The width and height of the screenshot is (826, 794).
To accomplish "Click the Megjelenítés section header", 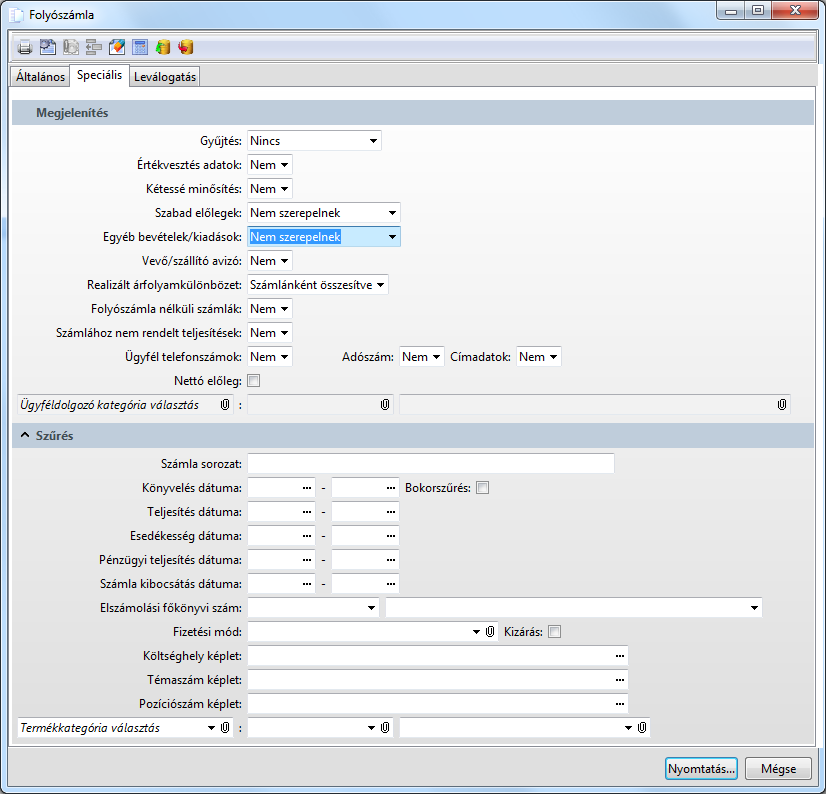I will click(413, 113).
